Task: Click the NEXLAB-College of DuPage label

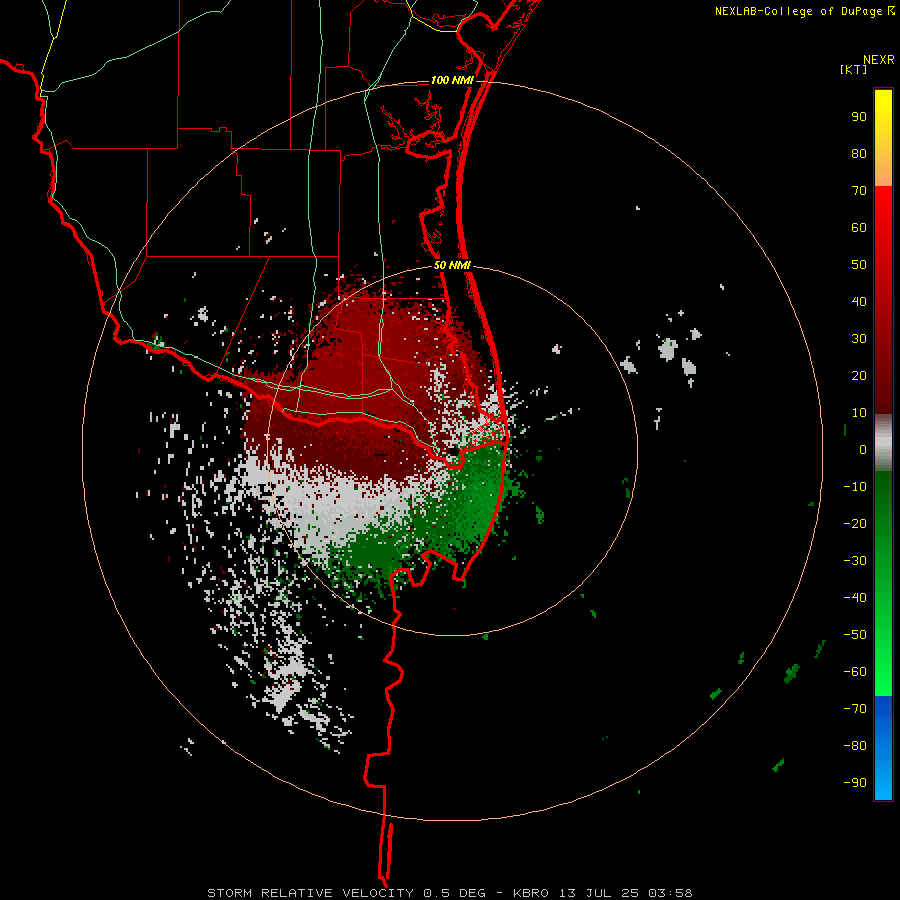Action: tap(805, 11)
